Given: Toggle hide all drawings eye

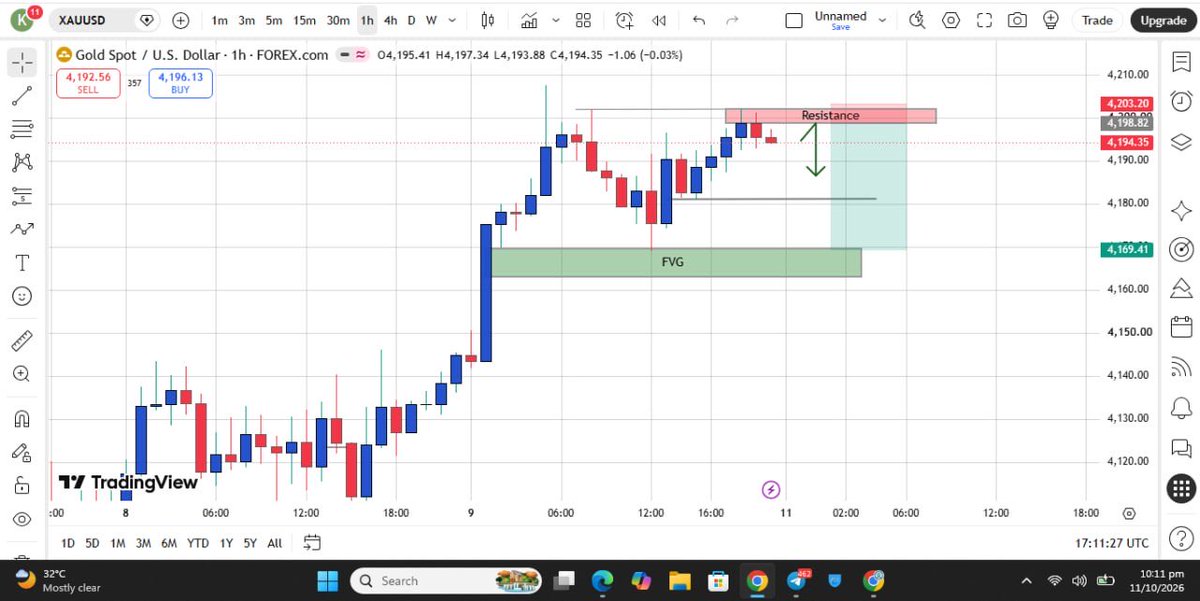Looking at the screenshot, I should click(x=22, y=519).
